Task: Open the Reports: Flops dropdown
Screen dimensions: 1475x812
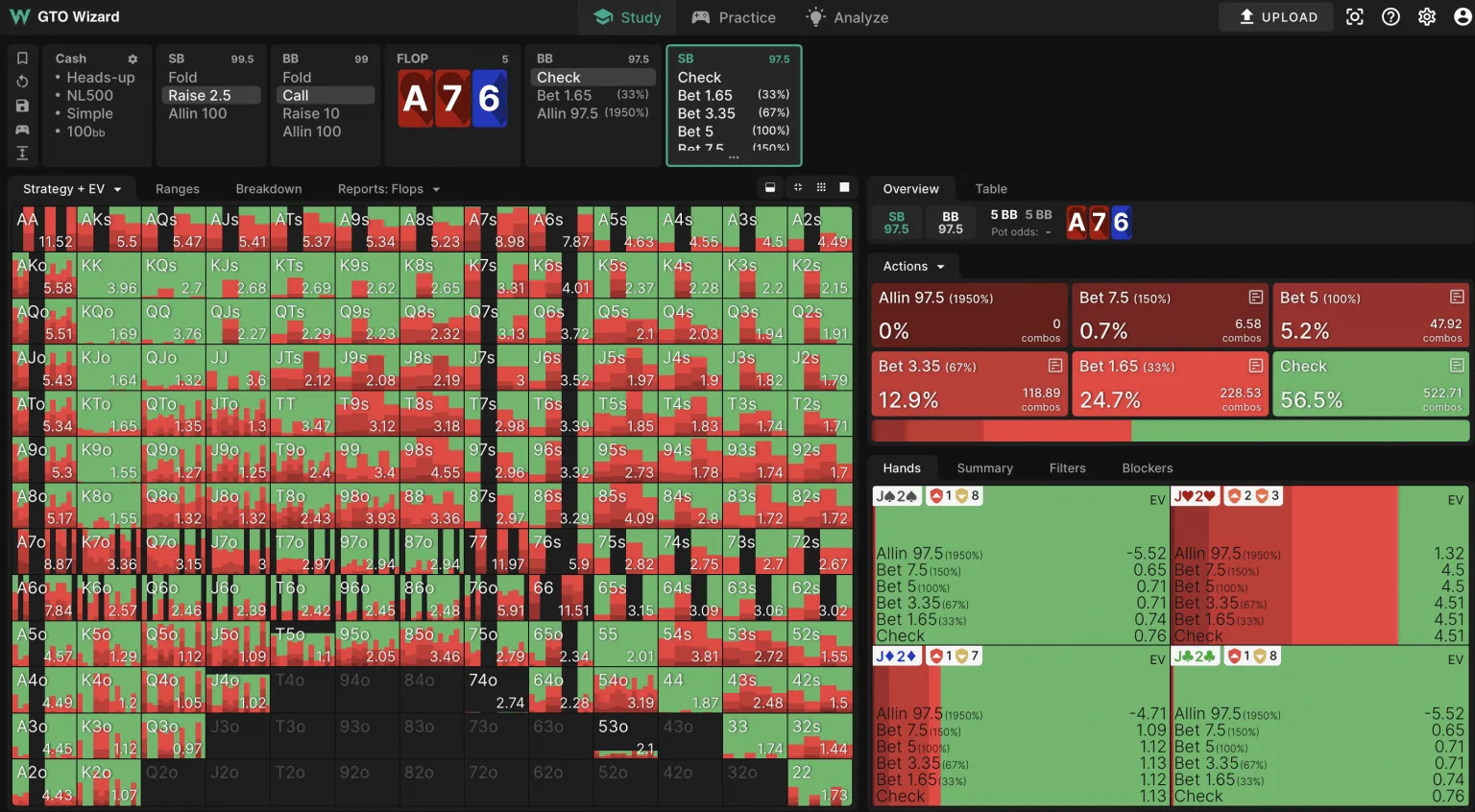Action: (388, 189)
